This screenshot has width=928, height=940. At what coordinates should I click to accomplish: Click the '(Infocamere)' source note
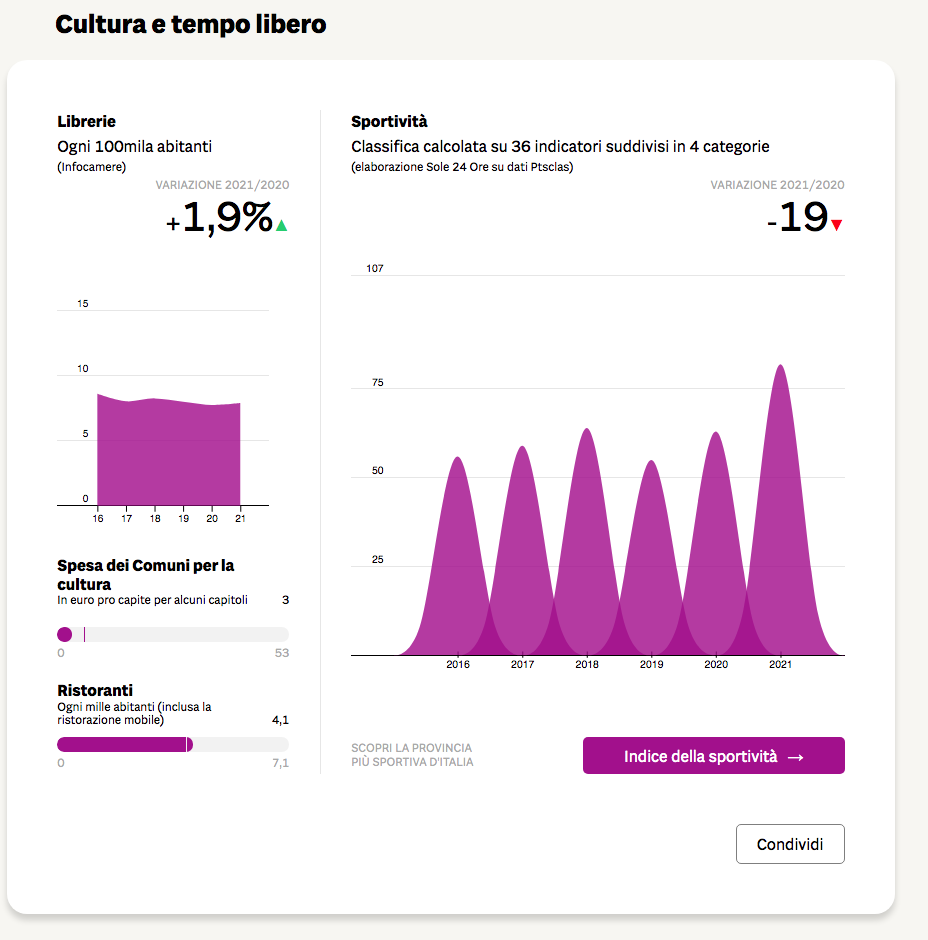click(x=92, y=167)
